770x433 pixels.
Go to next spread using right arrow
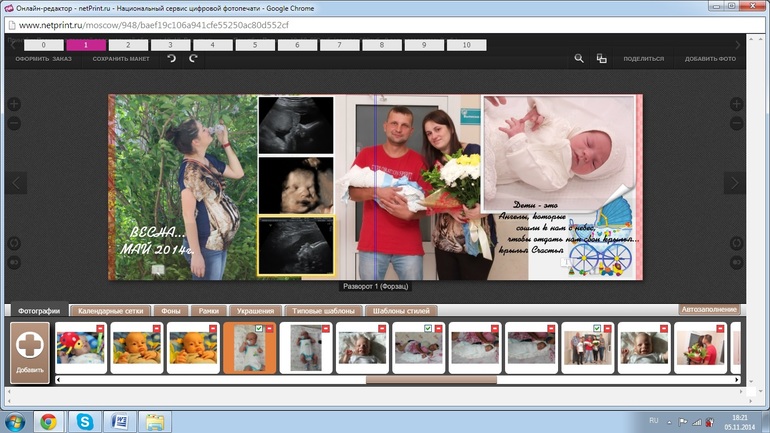(x=735, y=183)
